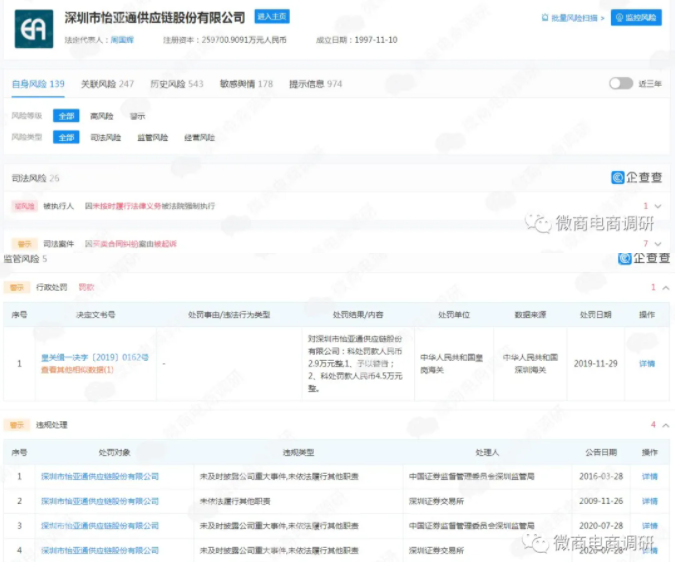Click the company EA logo

(x=34, y=29)
